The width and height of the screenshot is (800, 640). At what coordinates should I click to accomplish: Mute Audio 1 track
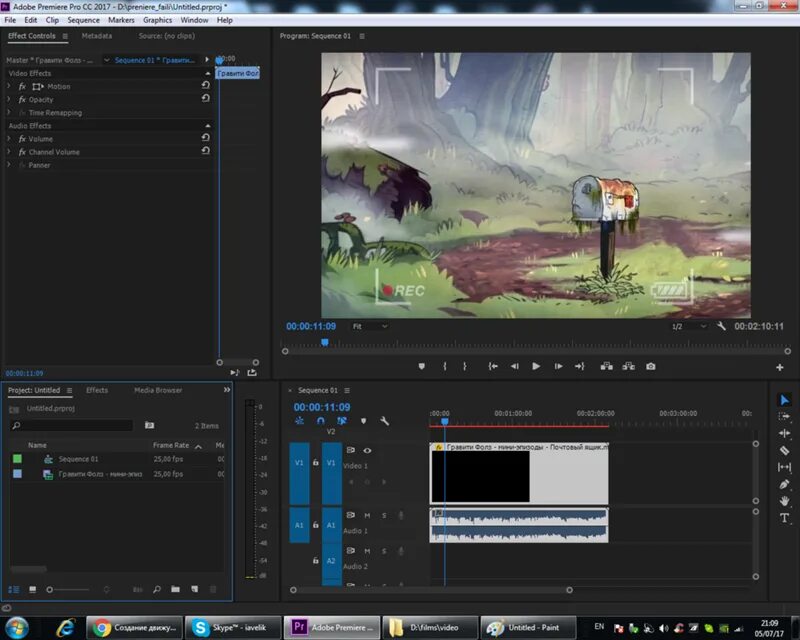(x=367, y=515)
